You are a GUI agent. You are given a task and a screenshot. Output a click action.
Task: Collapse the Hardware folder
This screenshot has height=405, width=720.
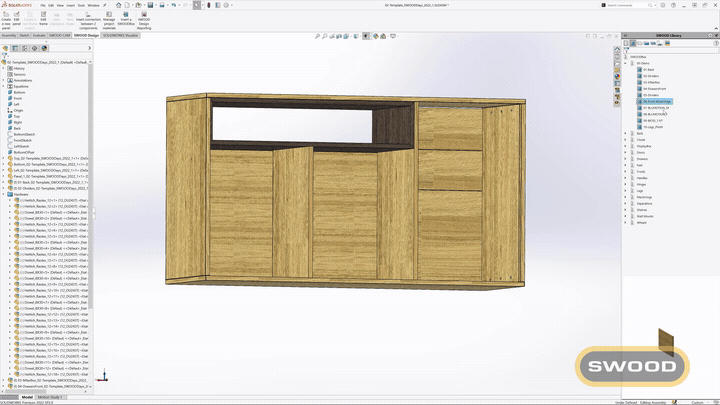pos(4,194)
